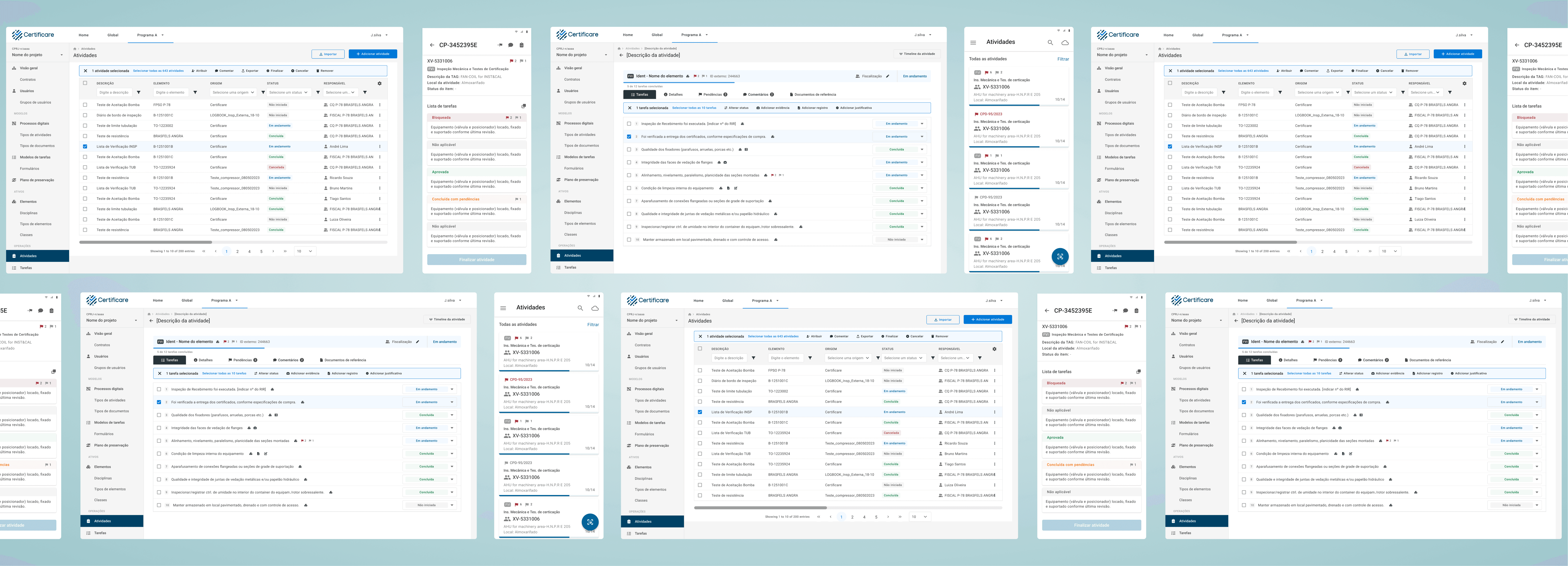Image resolution: width=1568 pixels, height=566 pixels.
Task: Tap copy icon beside Lista de tarefas, top-row full mobile
Action: click(523, 106)
